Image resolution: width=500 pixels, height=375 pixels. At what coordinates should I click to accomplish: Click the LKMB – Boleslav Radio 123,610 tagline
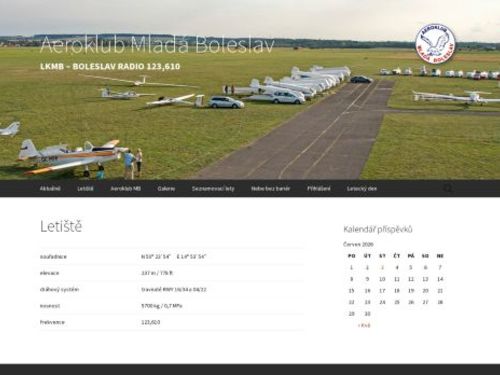pos(110,66)
